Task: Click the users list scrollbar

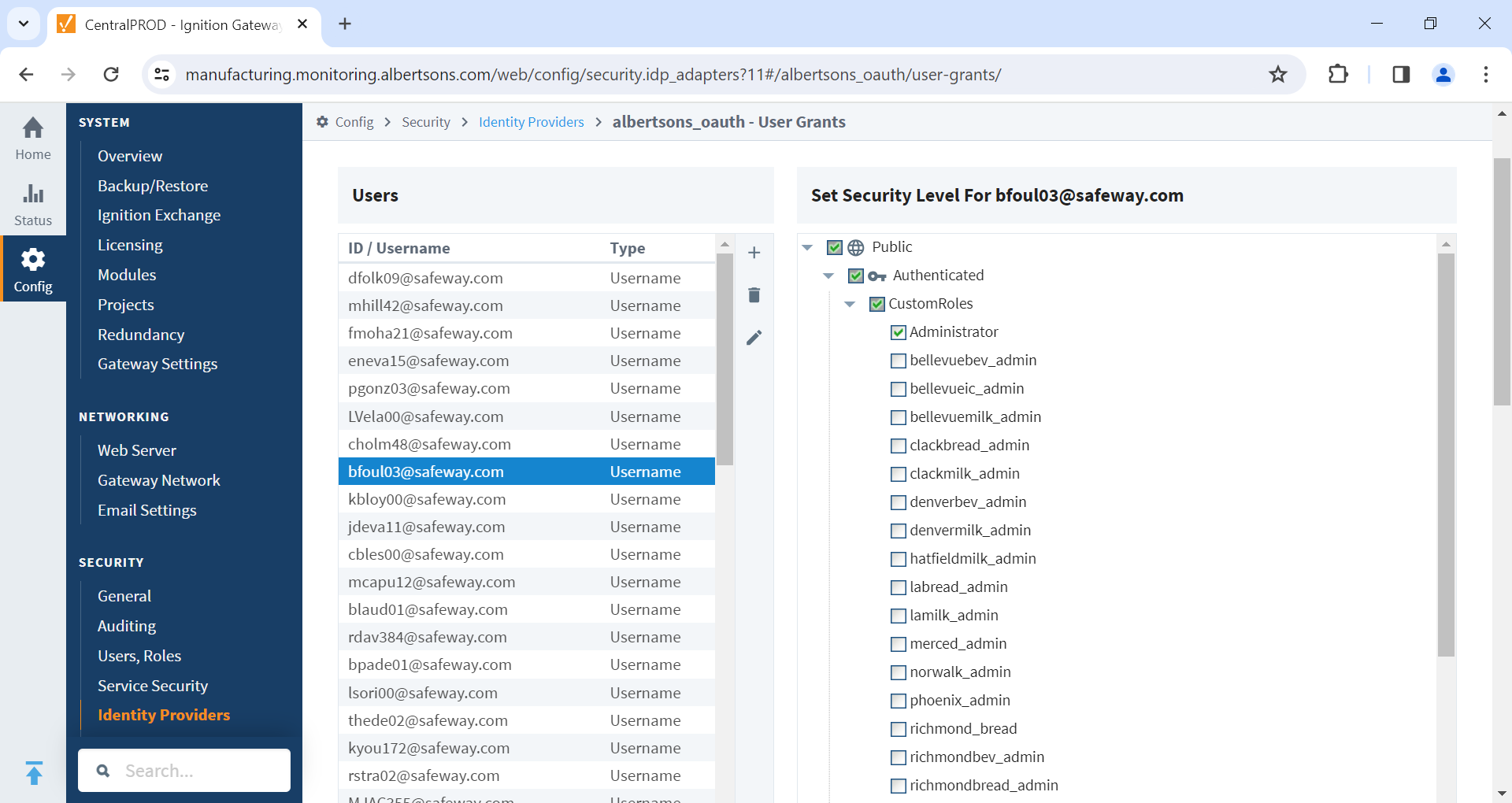Action: (724, 358)
